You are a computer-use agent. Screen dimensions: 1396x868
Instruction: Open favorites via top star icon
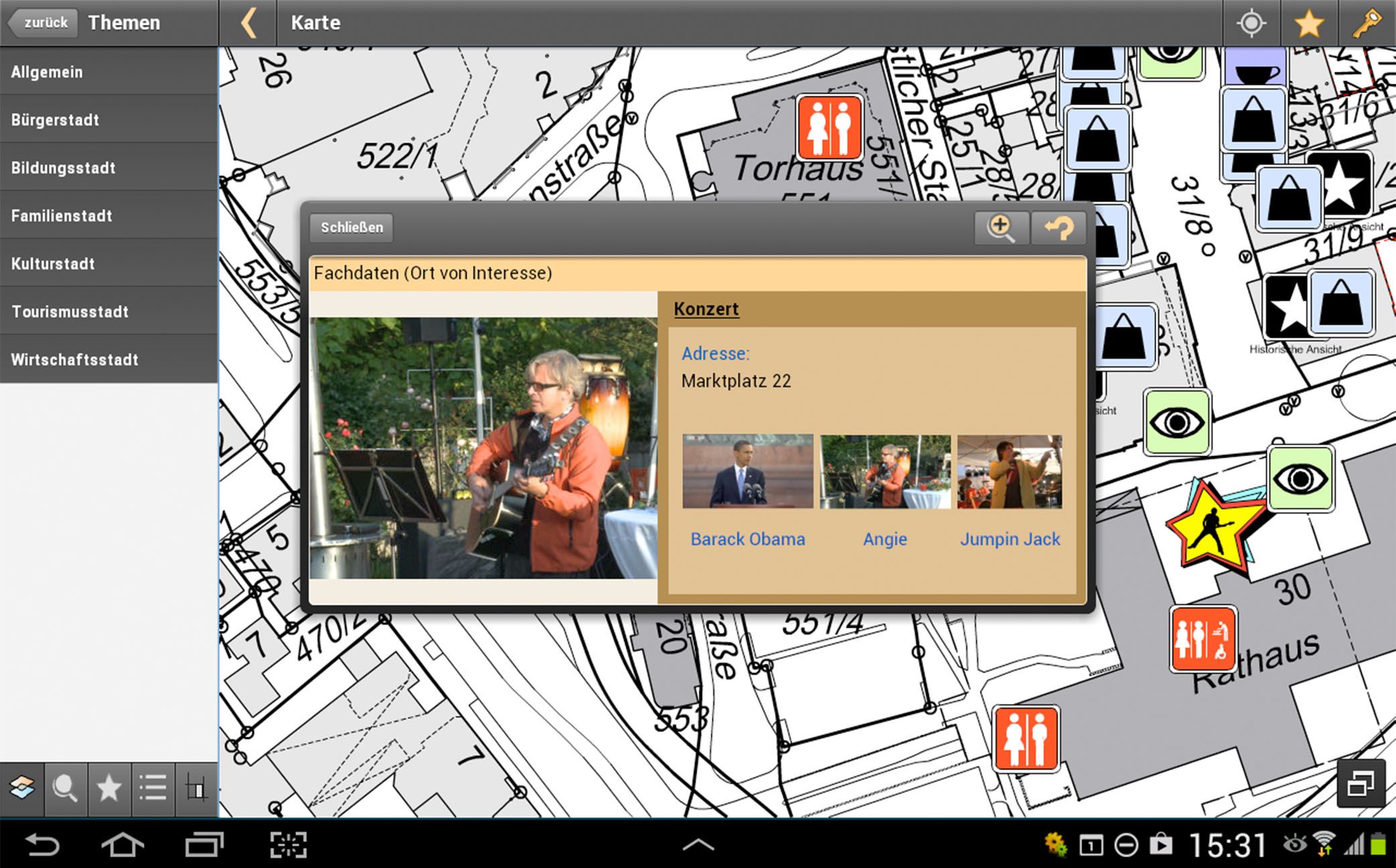tap(1308, 23)
